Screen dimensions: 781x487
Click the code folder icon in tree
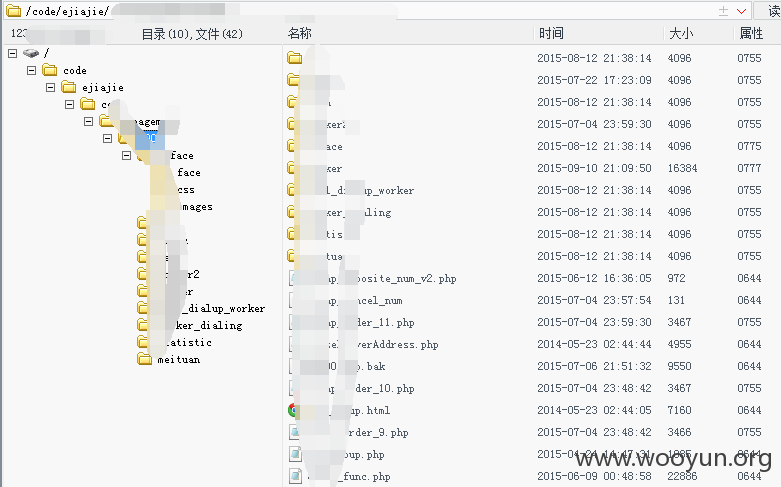point(50,70)
